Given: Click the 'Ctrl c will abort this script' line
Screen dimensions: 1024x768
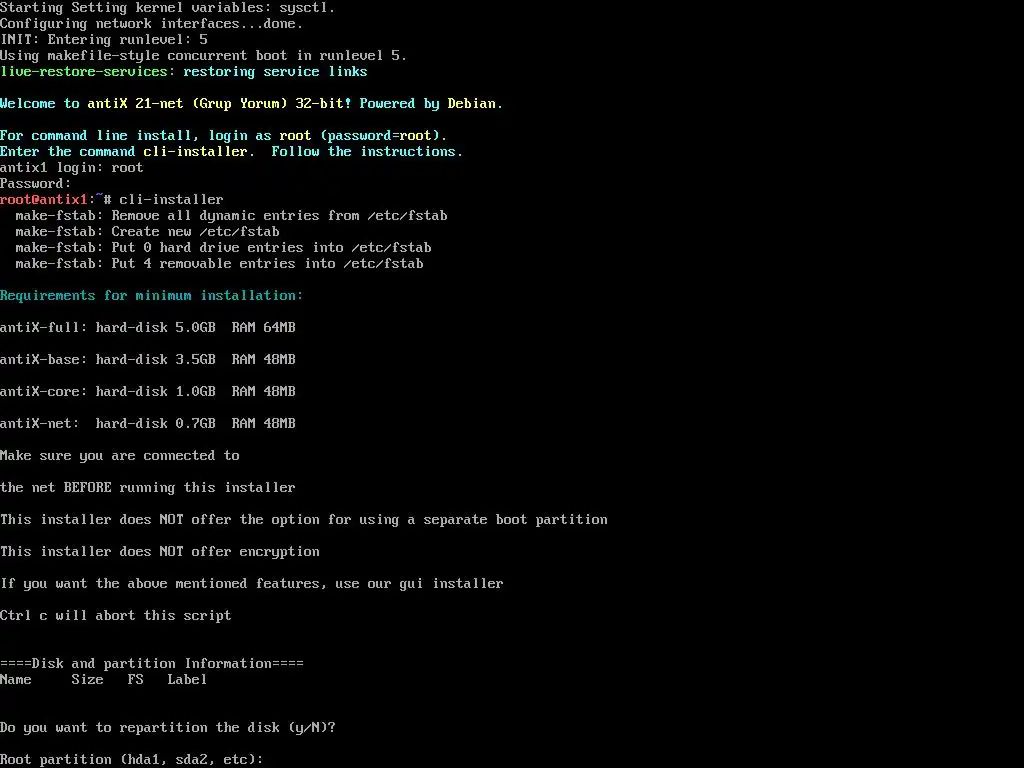Looking at the screenshot, I should (x=116, y=615).
